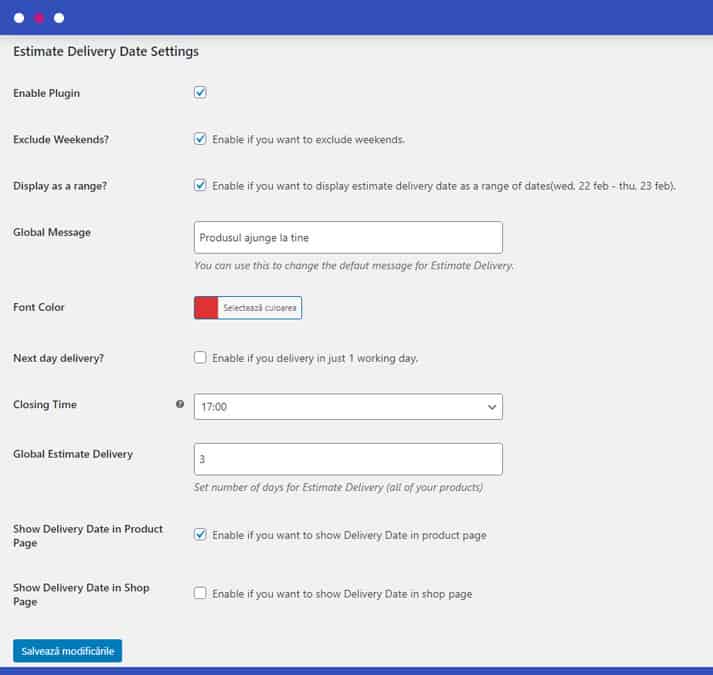Image resolution: width=713 pixels, height=675 pixels.
Task: Click the first white window dot
Action: point(19,18)
